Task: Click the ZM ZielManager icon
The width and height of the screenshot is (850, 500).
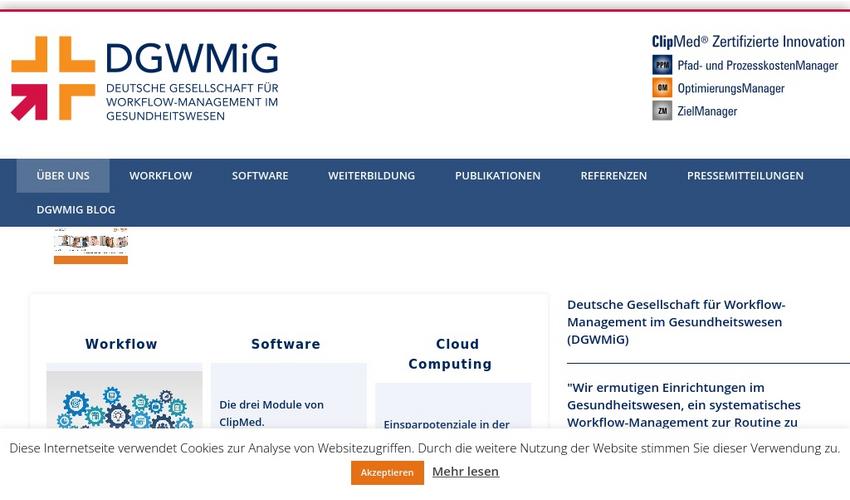Action: point(662,111)
